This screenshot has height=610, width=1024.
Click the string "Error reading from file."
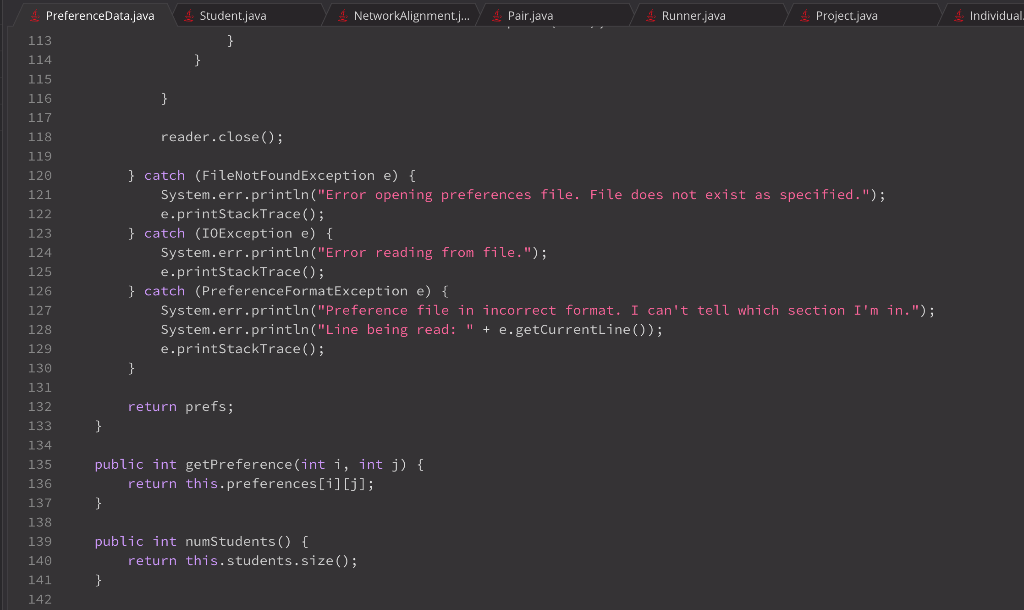click(x=424, y=253)
